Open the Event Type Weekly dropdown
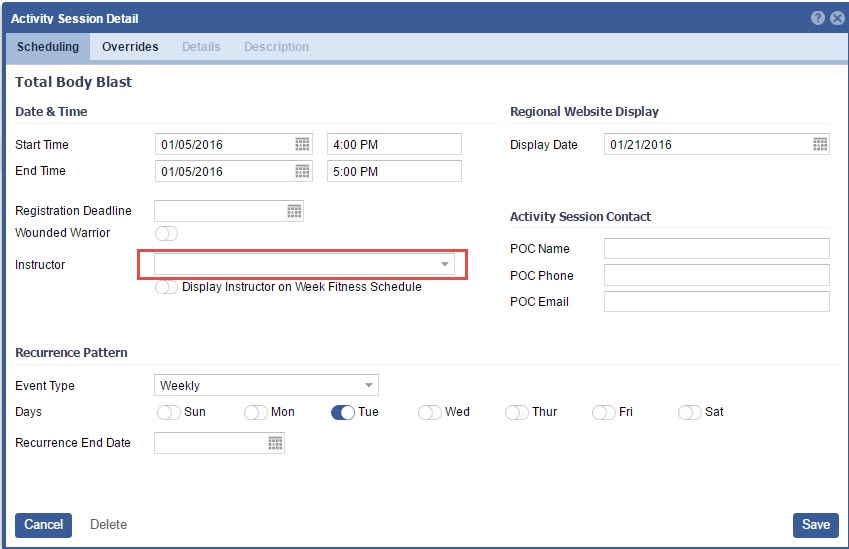This screenshot has height=549, width=849. [x=368, y=385]
